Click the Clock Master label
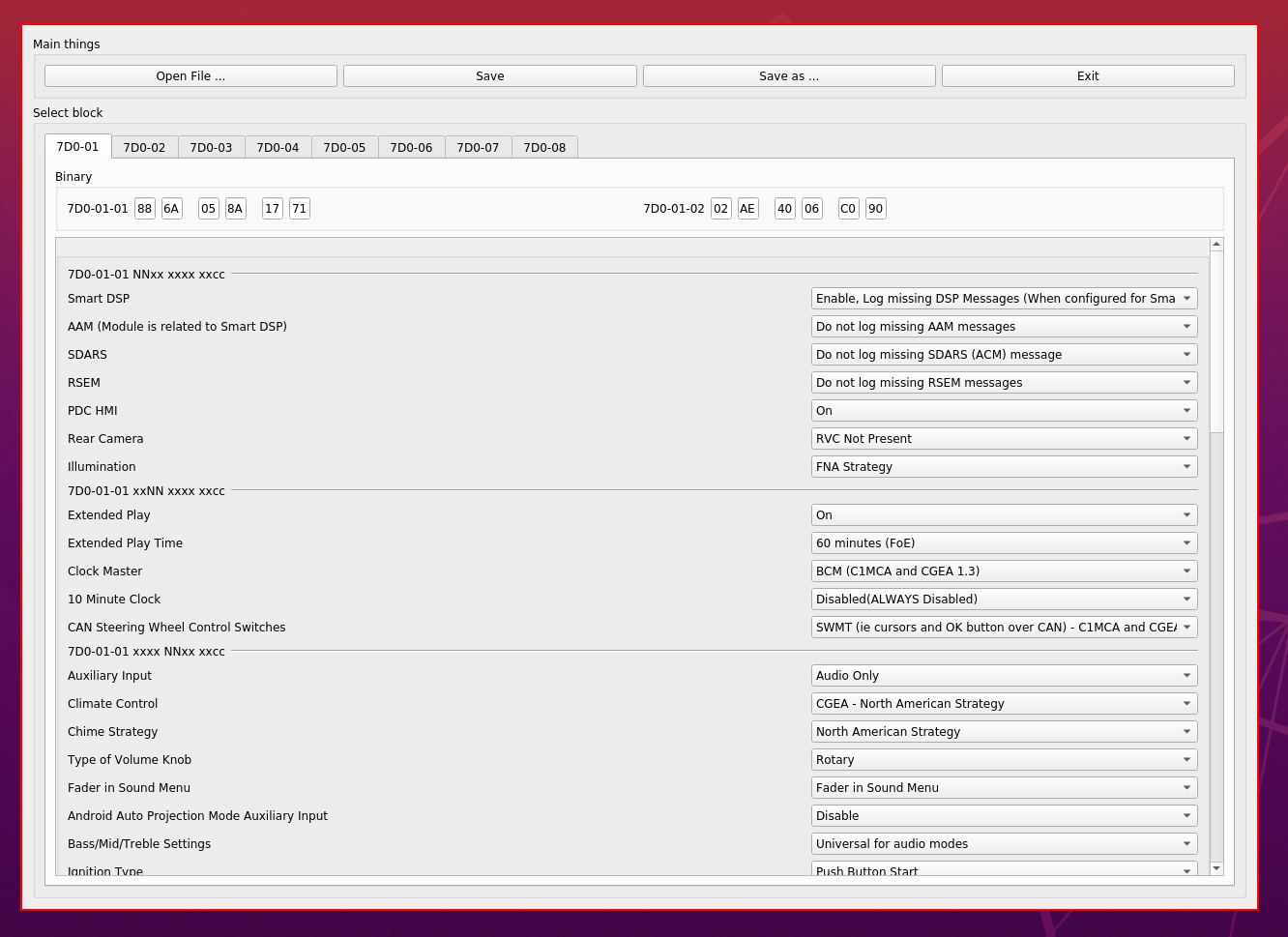Screen dimensions: 1288x937 point(104,571)
